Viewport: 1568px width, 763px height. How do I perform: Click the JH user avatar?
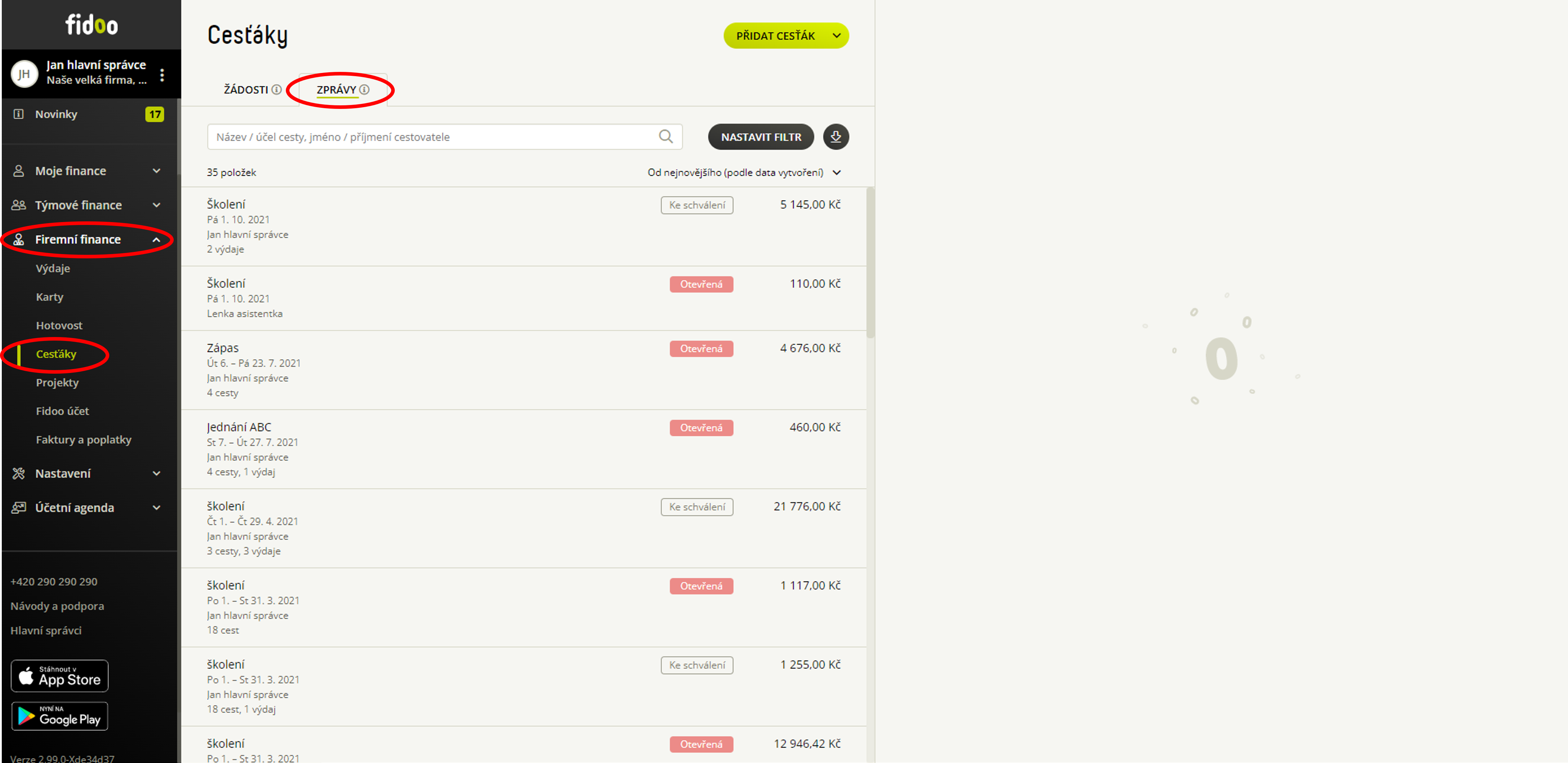point(24,74)
